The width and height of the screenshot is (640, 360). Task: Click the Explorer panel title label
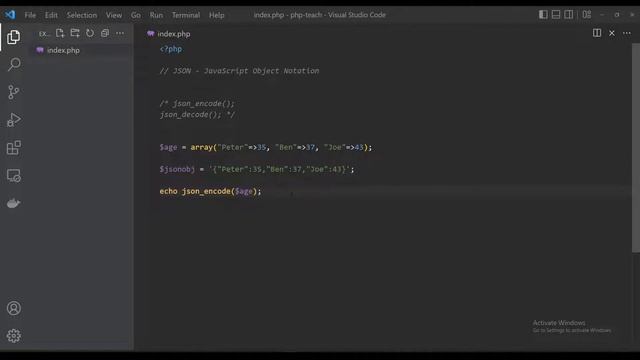point(44,33)
